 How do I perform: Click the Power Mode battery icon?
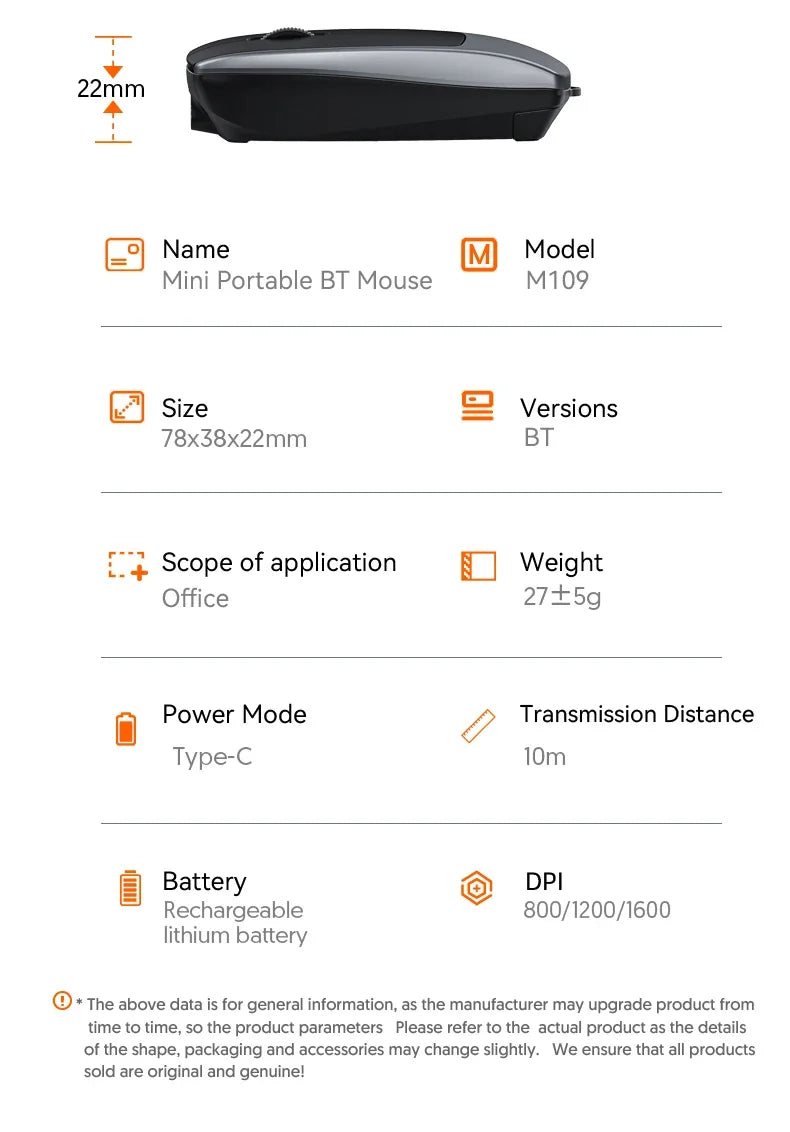pyautogui.click(x=126, y=728)
